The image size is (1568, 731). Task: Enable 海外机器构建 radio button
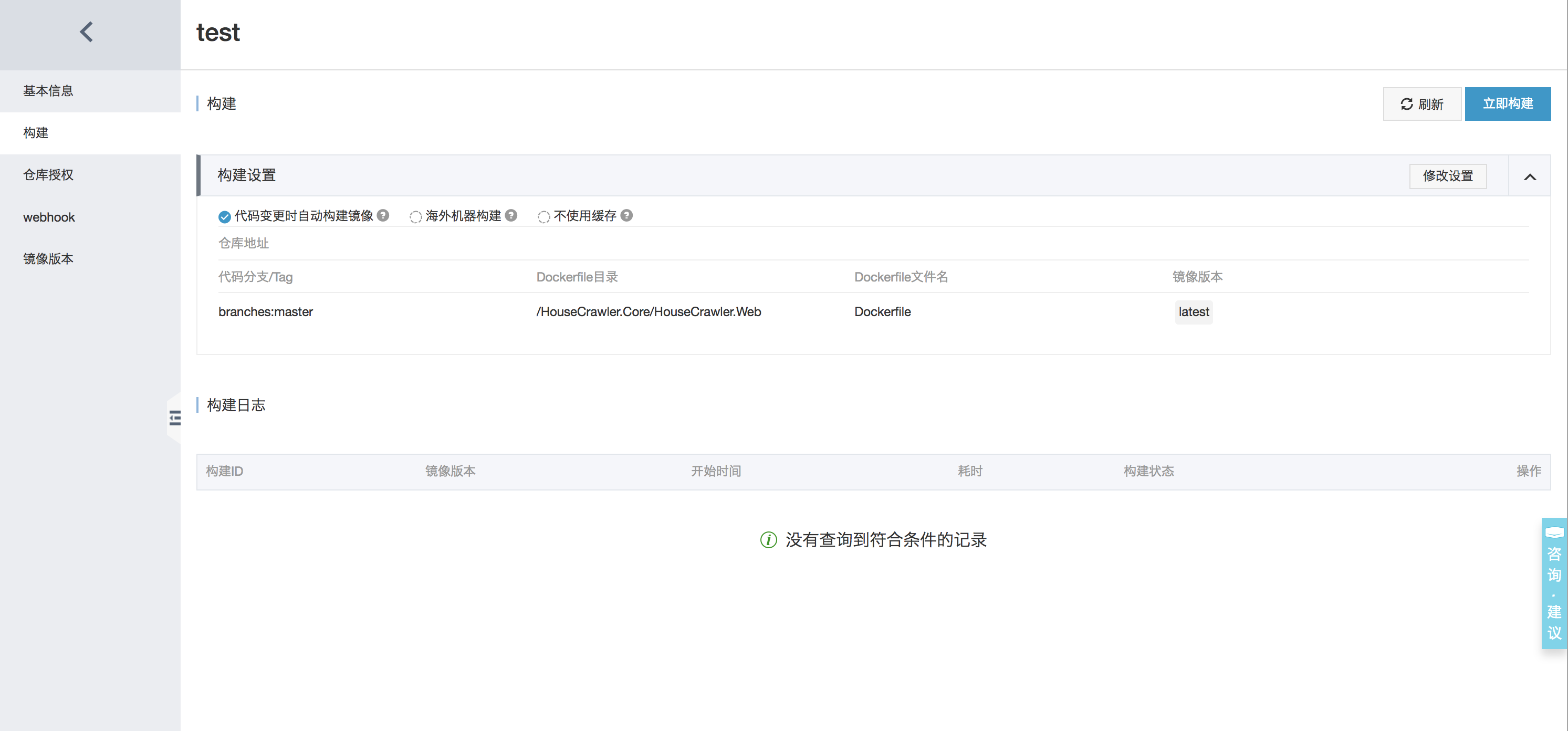tap(416, 216)
